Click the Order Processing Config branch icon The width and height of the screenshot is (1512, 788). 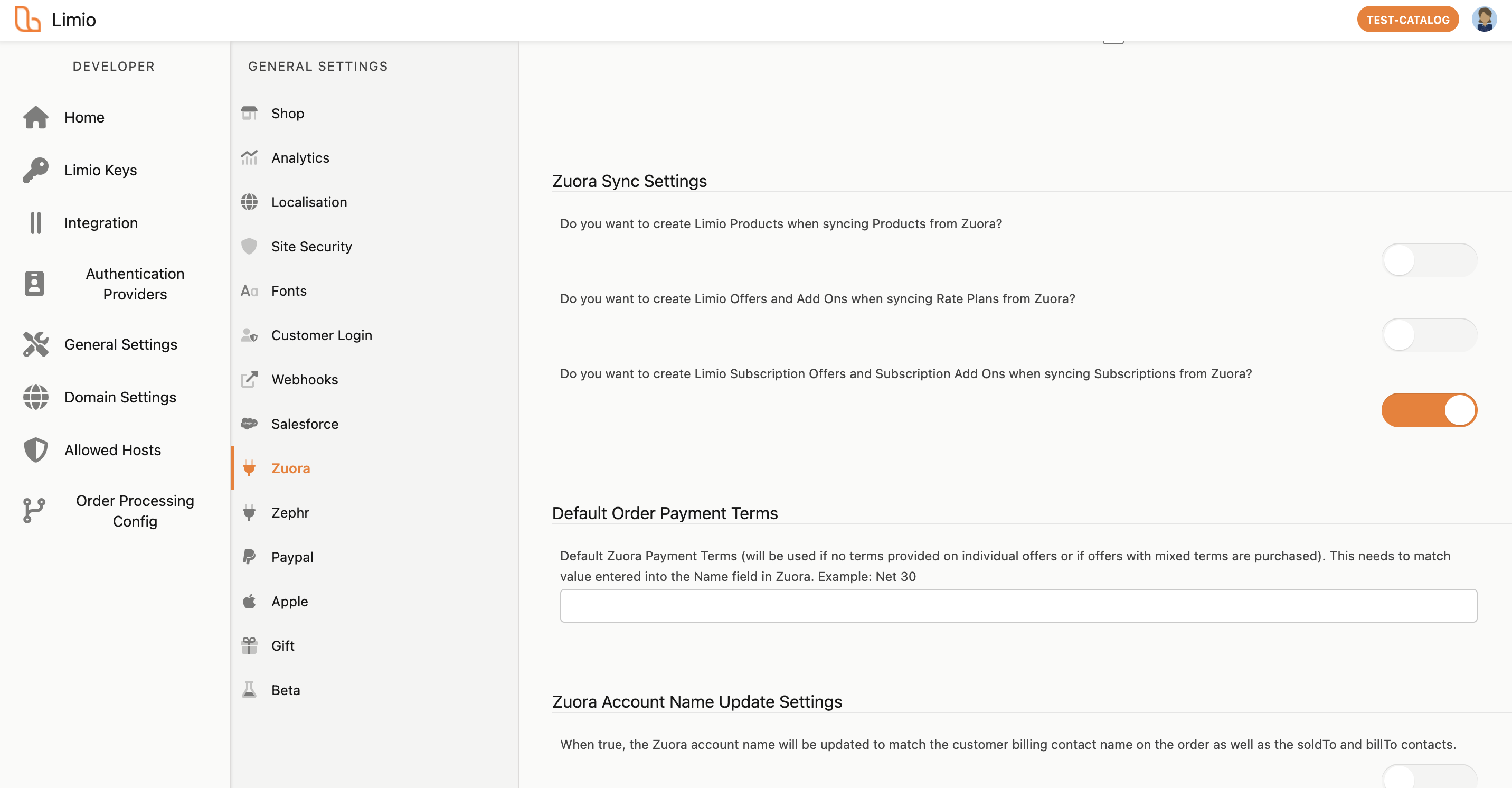coord(35,510)
